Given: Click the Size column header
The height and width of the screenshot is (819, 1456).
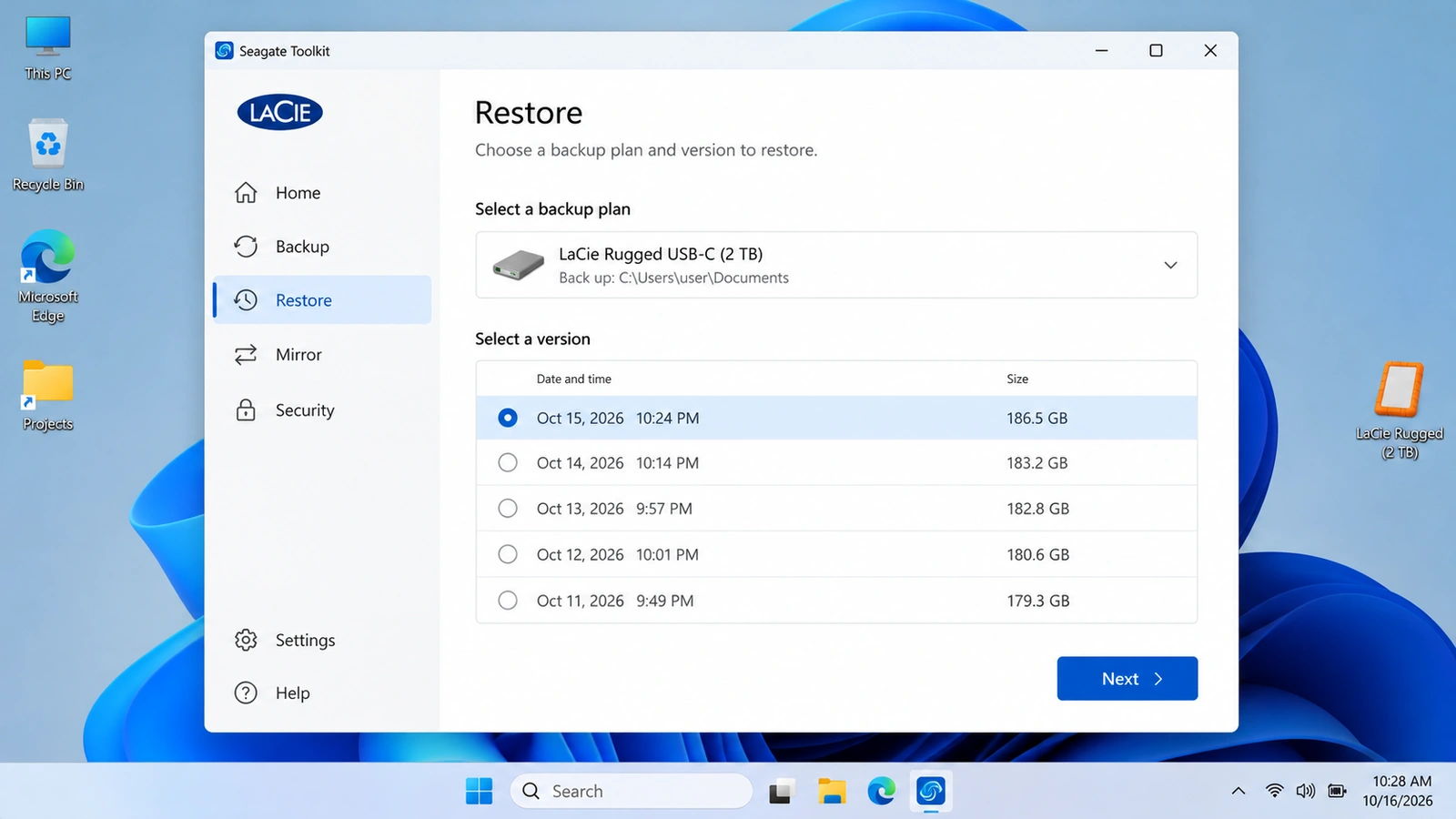Looking at the screenshot, I should tap(1017, 379).
